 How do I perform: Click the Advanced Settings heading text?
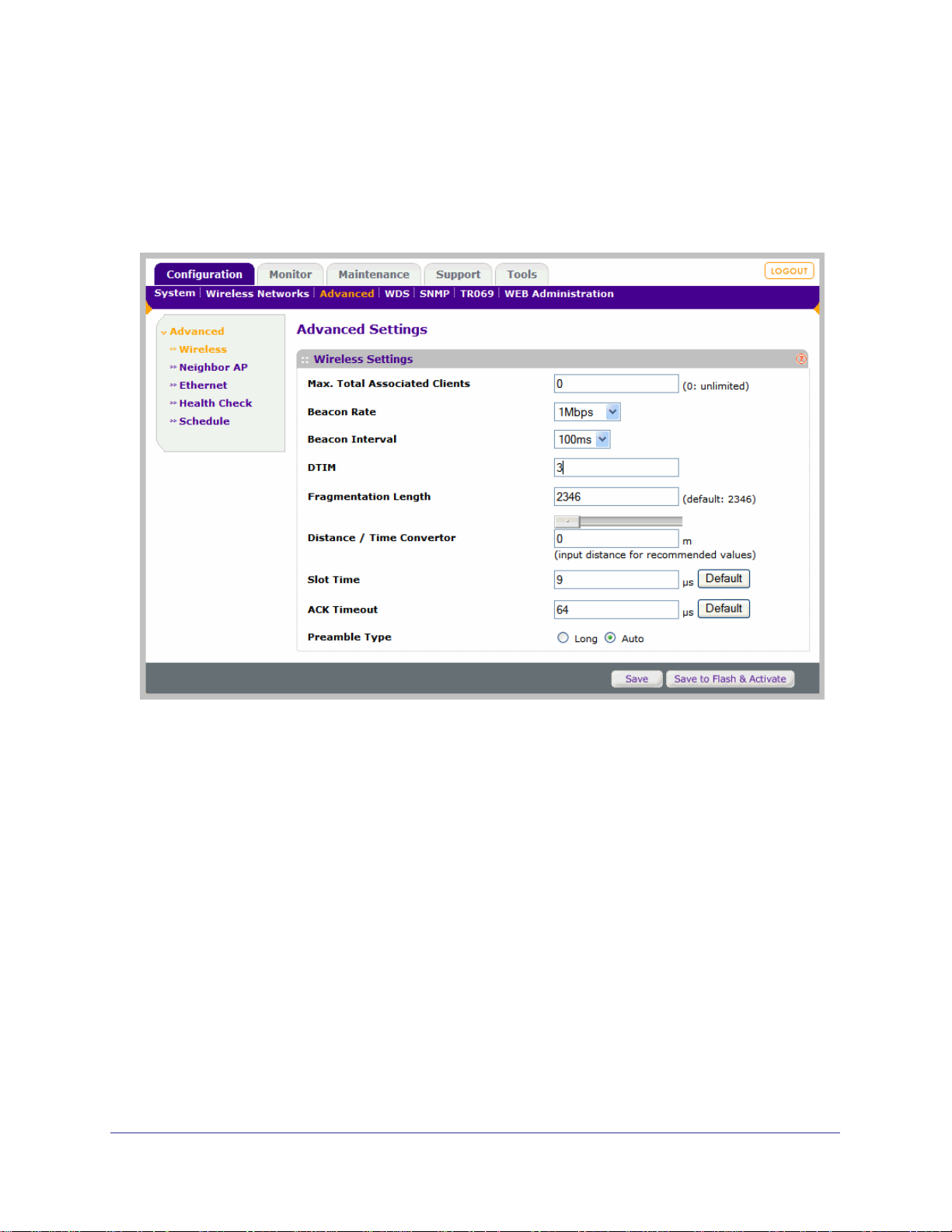coord(362,330)
